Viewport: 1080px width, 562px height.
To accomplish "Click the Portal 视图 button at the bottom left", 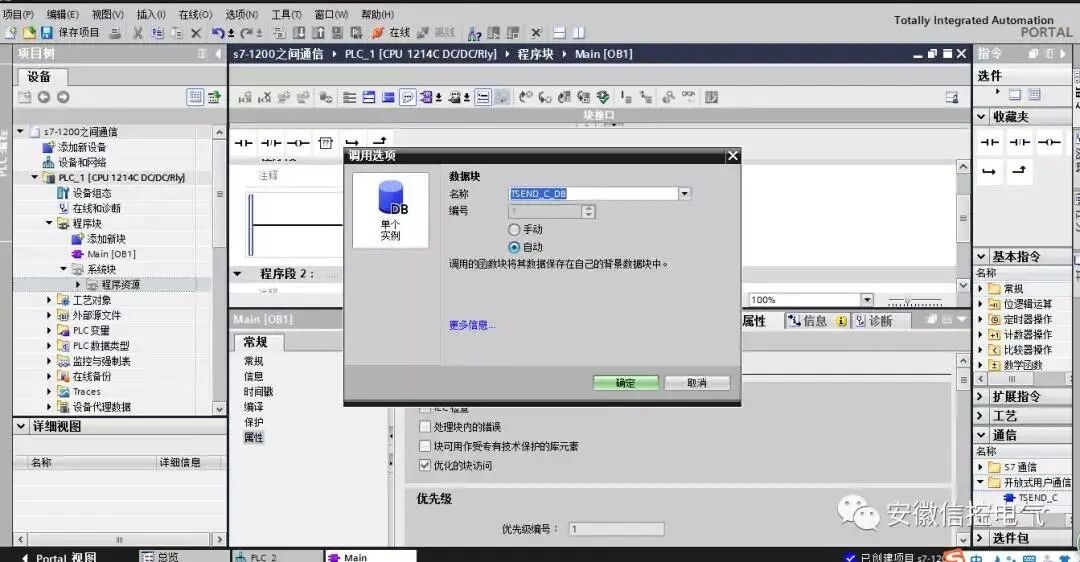I will click(x=59, y=556).
